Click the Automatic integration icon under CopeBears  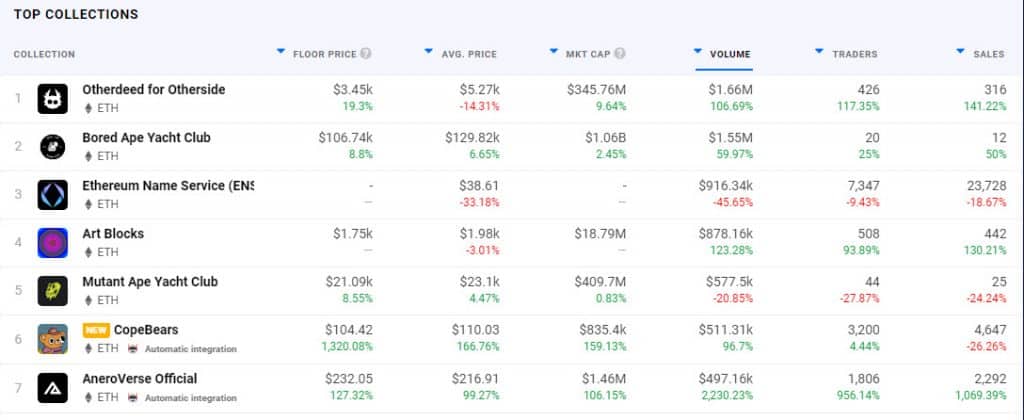pos(133,349)
